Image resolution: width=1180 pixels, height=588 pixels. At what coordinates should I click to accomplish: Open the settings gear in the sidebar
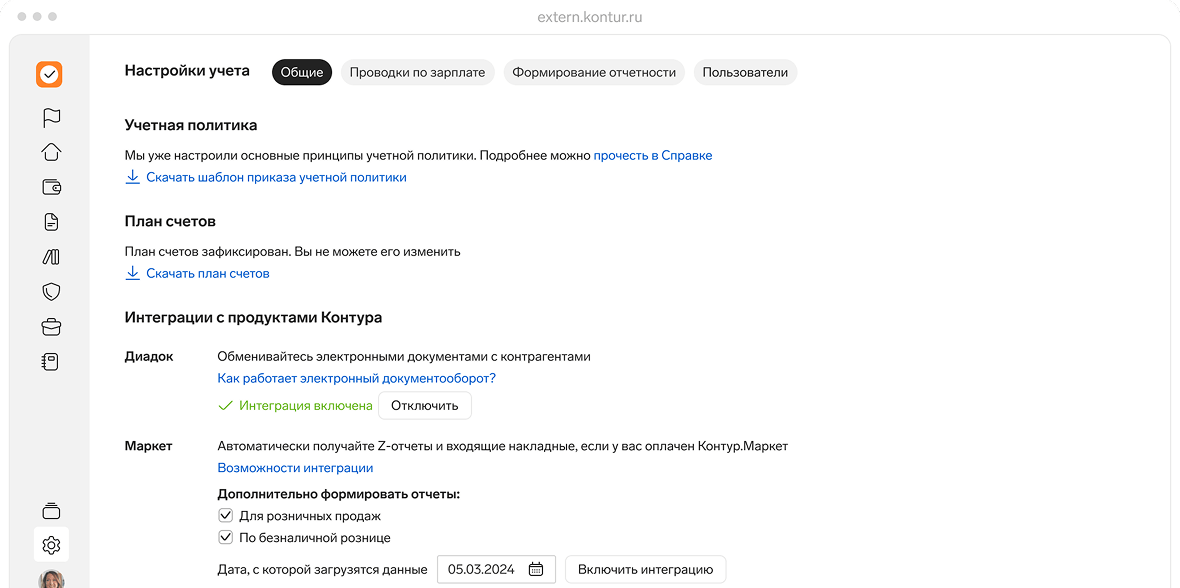50,545
